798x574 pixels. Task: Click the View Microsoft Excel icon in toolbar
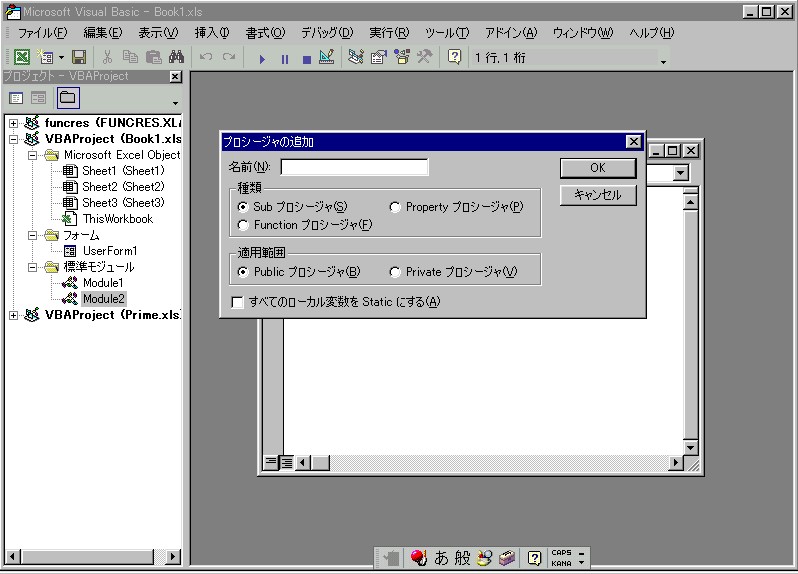pos(21,58)
